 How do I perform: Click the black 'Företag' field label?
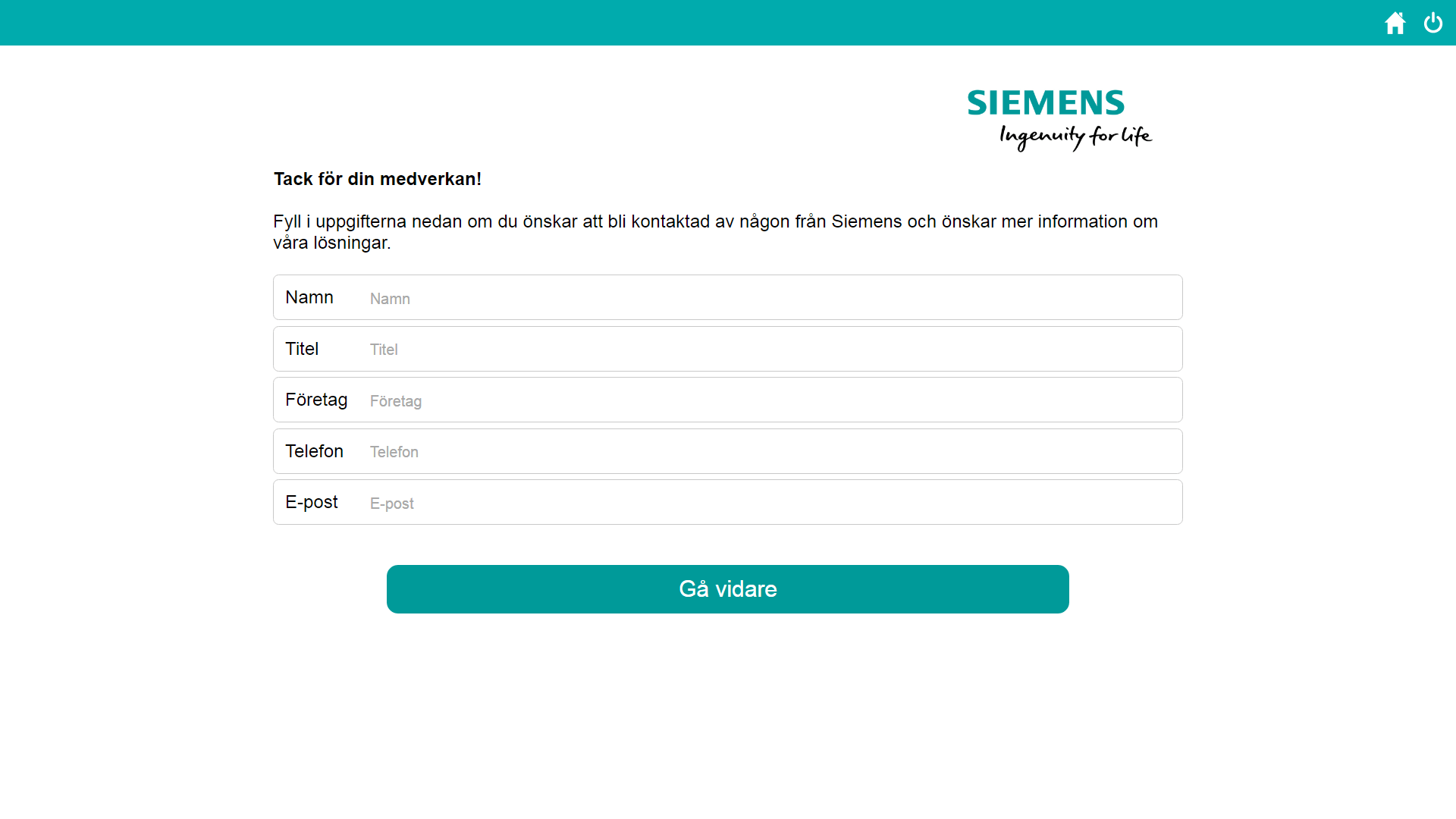click(x=316, y=400)
